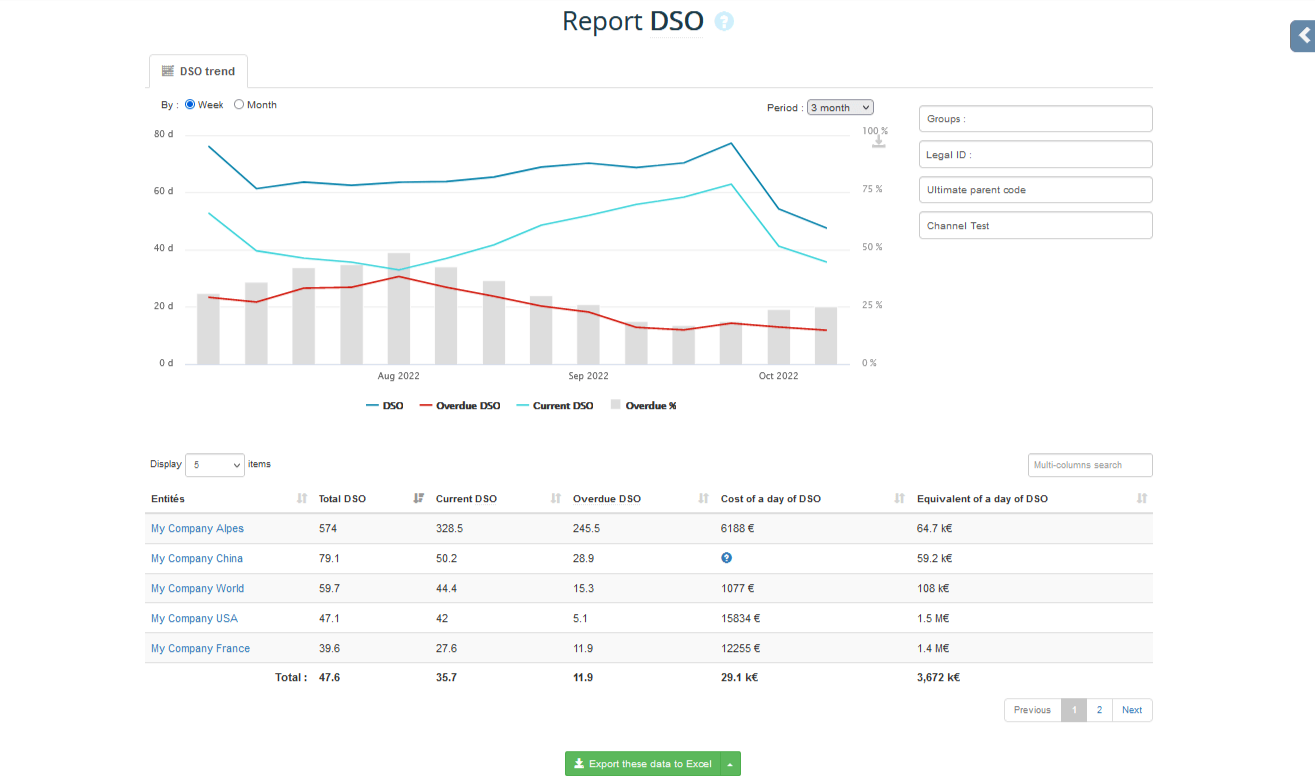
Task: Open the Display items count dropdown
Action: pyautogui.click(x=214, y=465)
